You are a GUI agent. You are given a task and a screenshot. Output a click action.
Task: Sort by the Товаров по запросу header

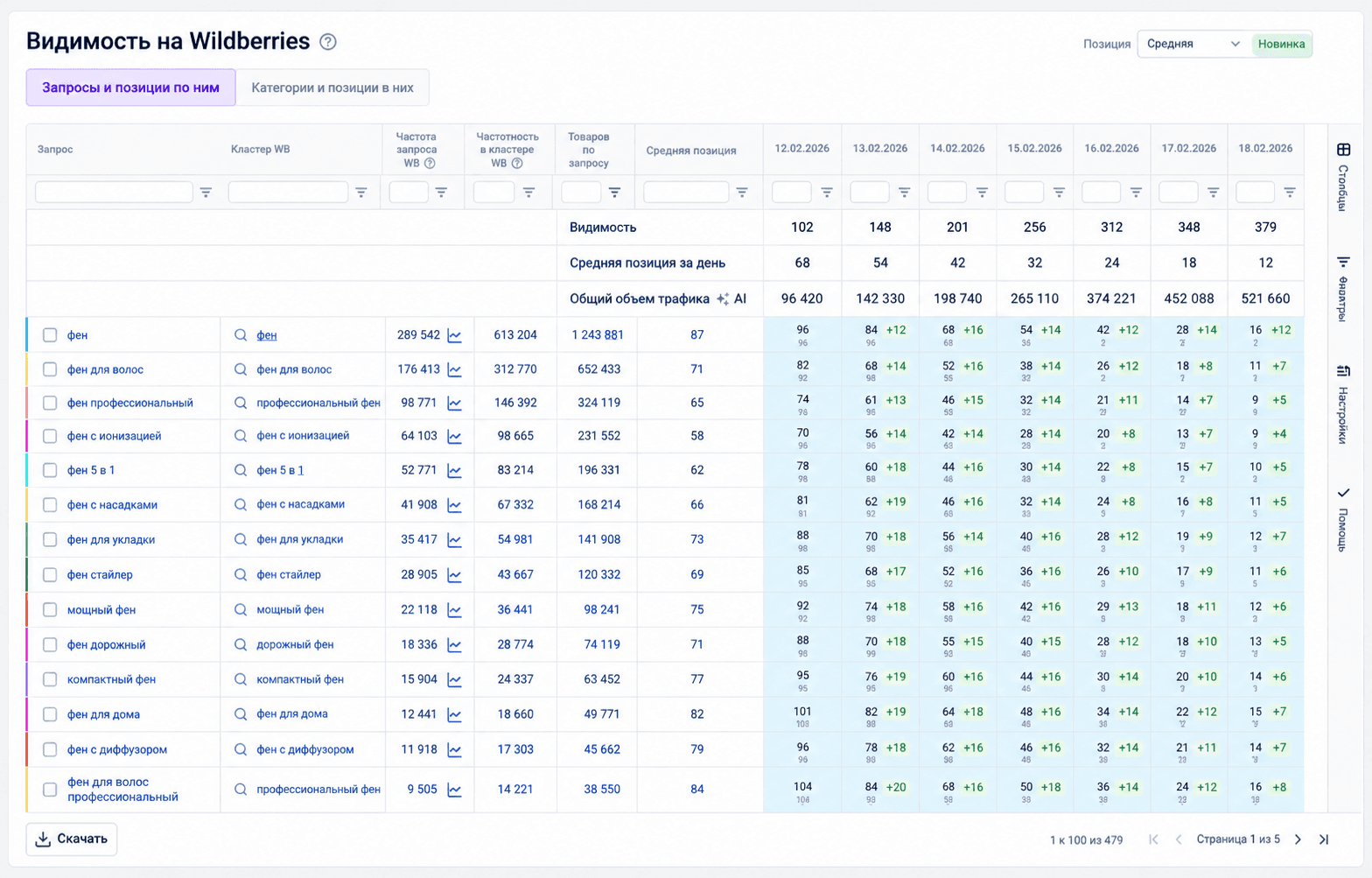tap(588, 150)
